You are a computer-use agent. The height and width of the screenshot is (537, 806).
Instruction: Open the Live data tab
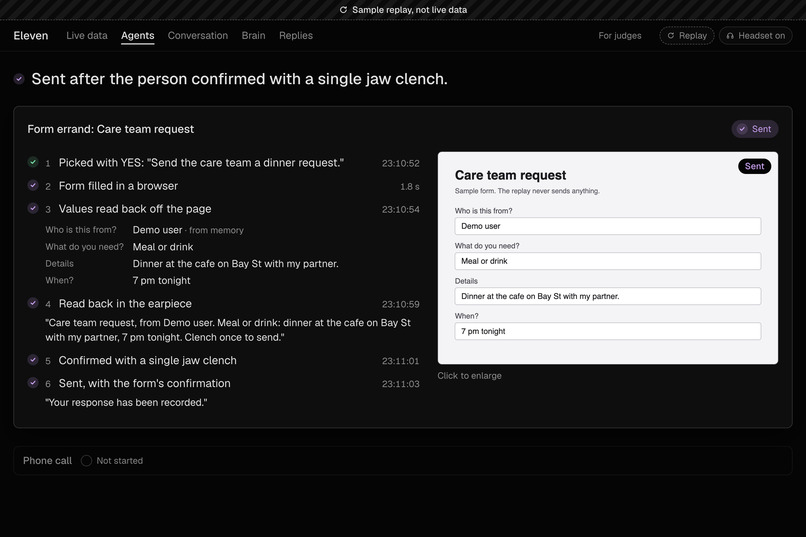pyautogui.click(x=86, y=35)
